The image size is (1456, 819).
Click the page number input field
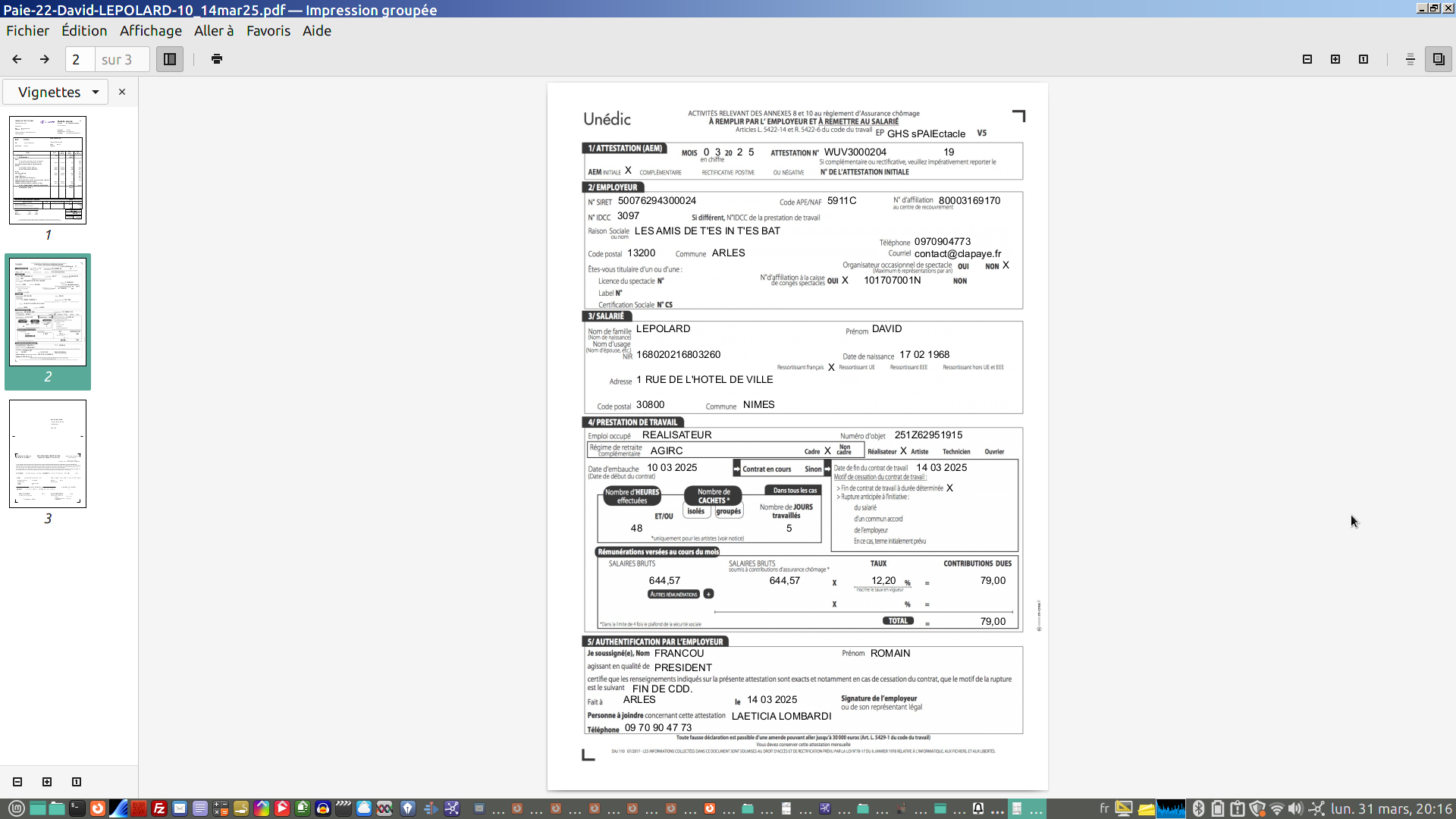click(80, 59)
